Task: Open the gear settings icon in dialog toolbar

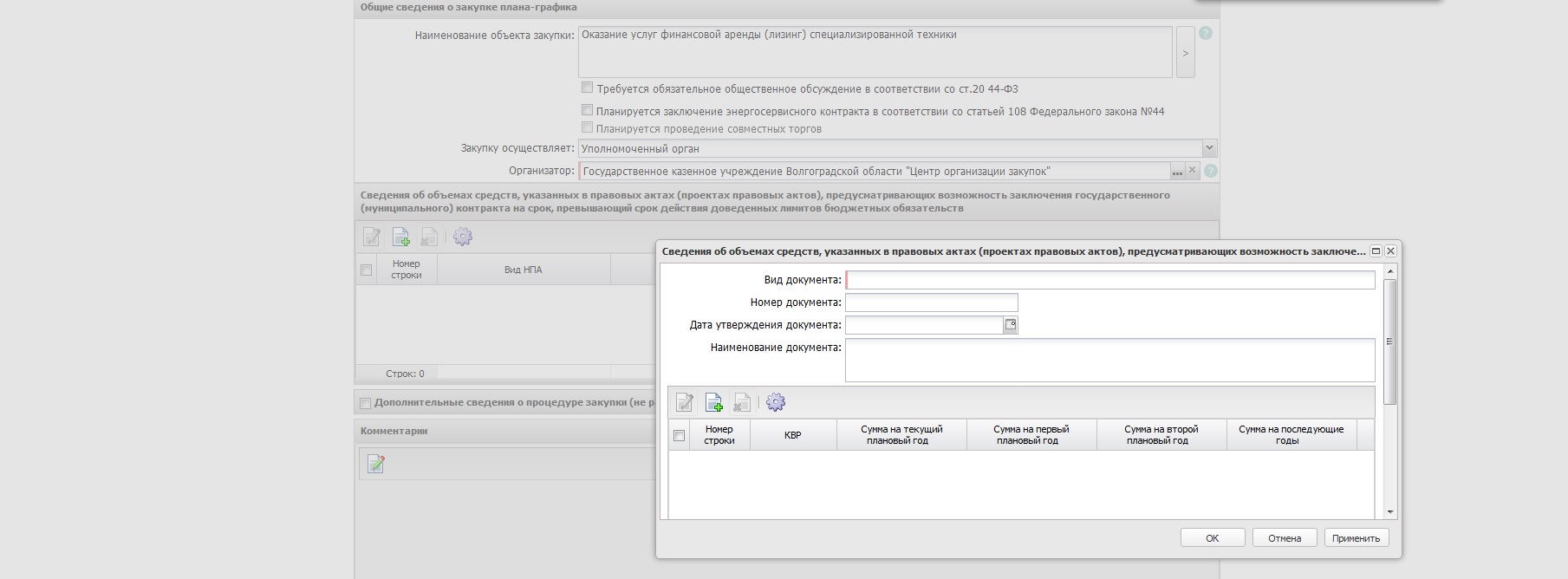Action: (776, 402)
